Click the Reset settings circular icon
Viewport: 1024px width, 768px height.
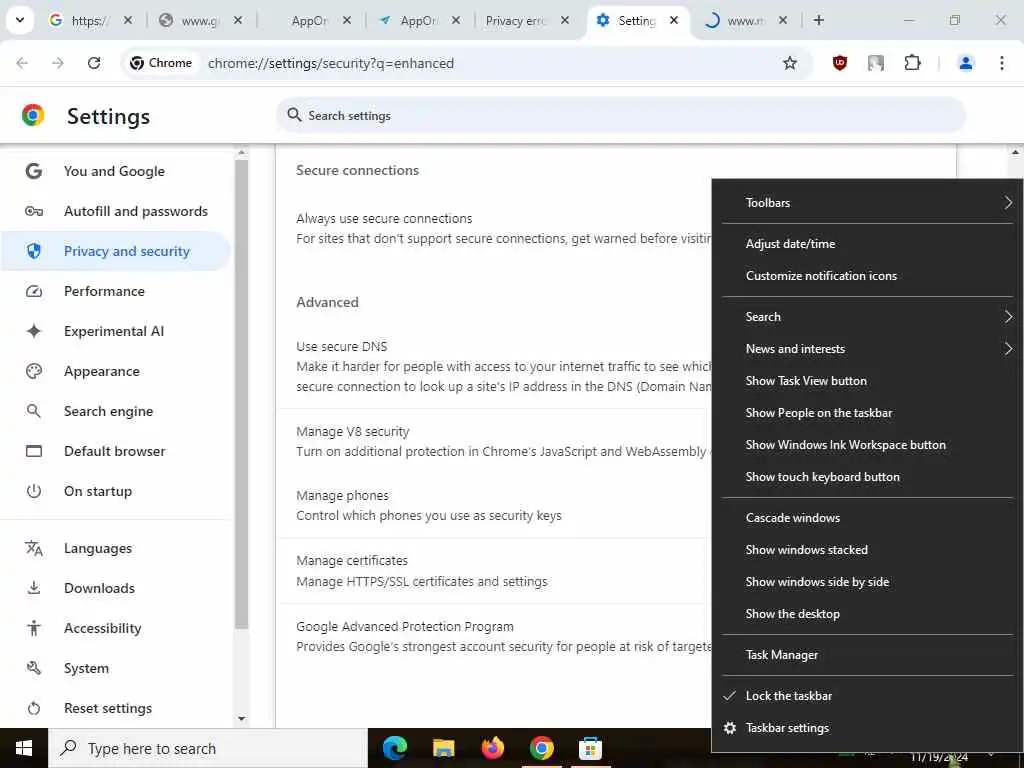coord(34,708)
